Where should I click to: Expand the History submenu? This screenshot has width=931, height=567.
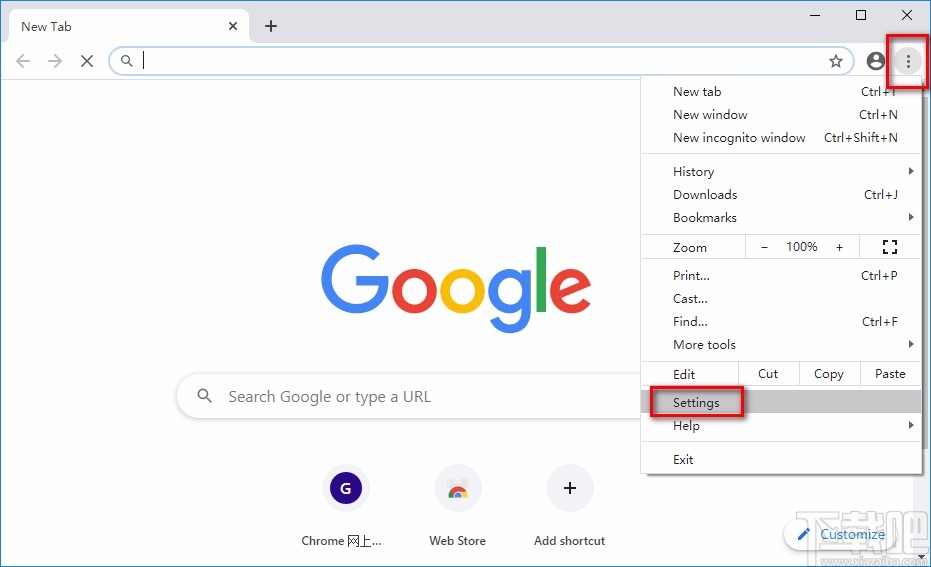point(781,172)
